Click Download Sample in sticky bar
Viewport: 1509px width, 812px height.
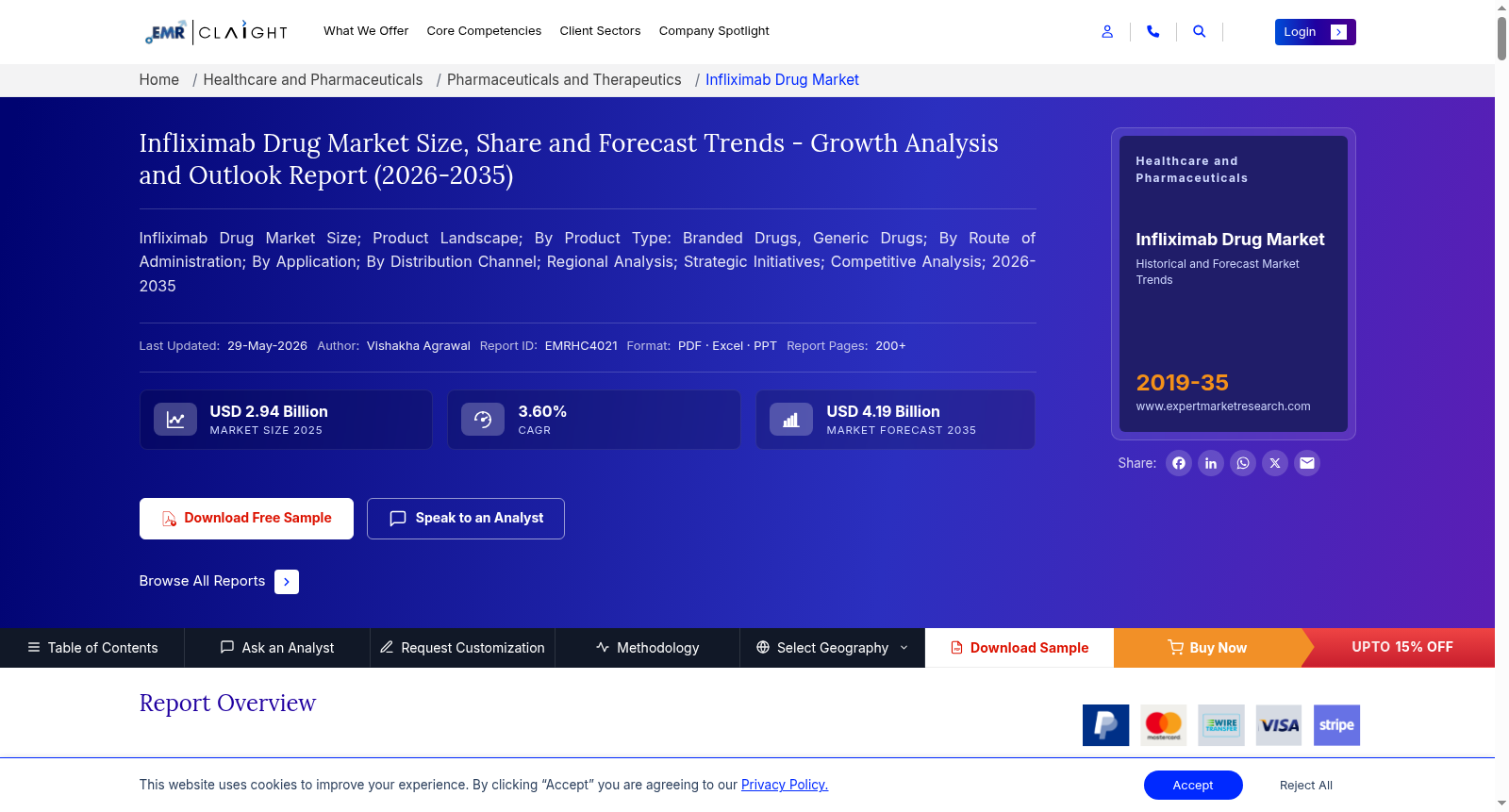click(x=1020, y=648)
